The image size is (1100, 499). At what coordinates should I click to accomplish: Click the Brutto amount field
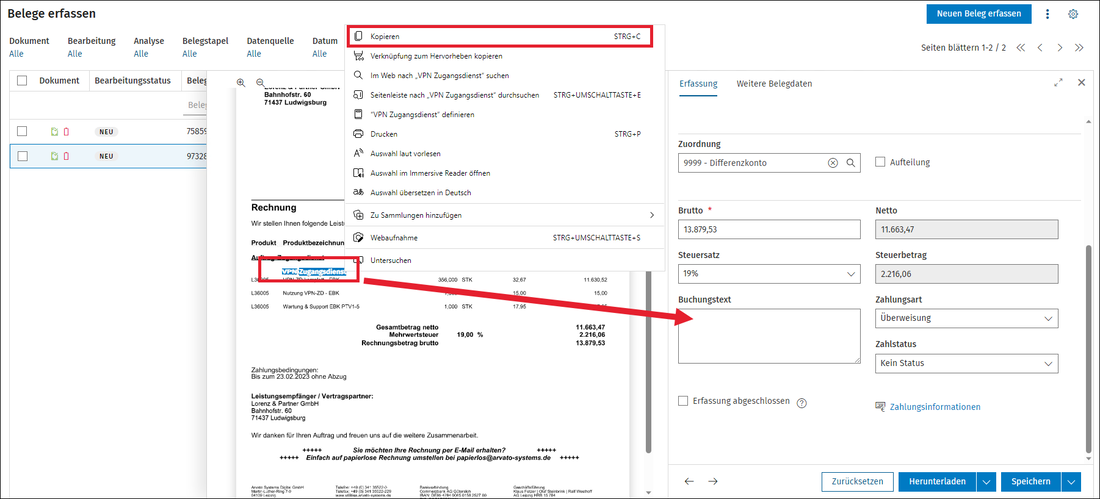(x=769, y=229)
